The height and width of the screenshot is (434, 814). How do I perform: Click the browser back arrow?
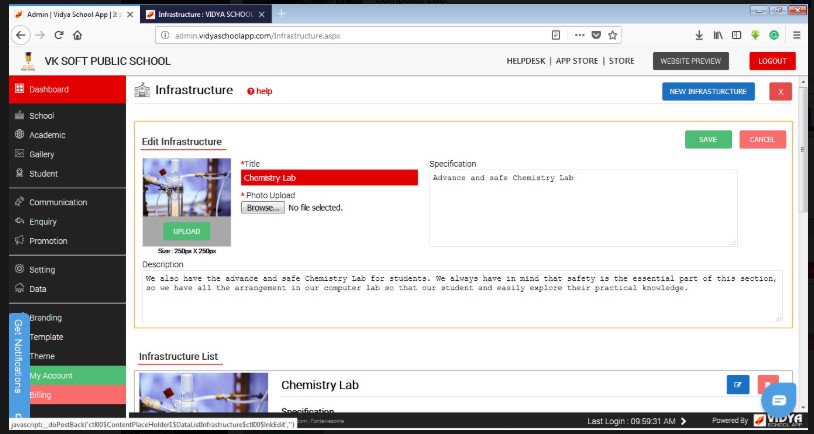20,35
